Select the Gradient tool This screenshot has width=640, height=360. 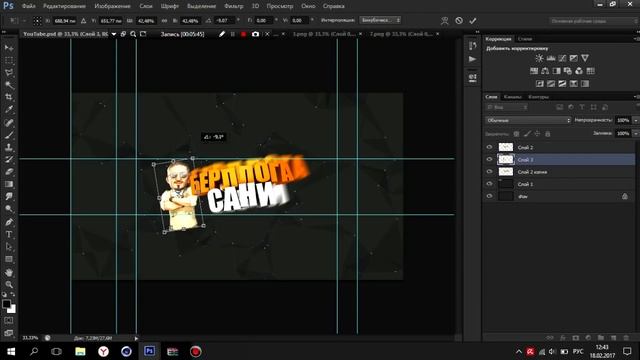(x=9, y=184)
